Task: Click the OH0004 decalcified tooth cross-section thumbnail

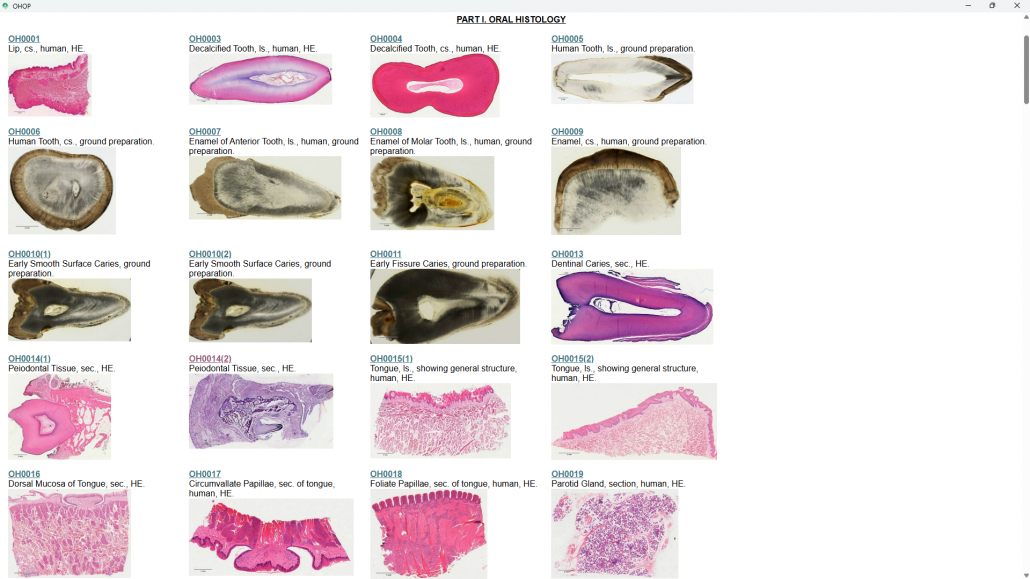Action: 435,85
